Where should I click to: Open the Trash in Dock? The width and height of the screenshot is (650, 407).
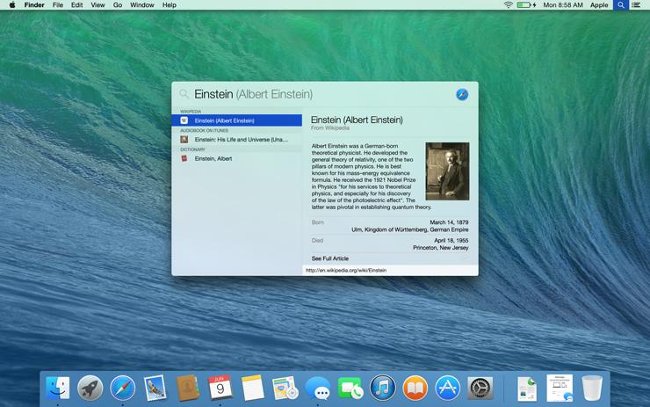coord(592,388)
